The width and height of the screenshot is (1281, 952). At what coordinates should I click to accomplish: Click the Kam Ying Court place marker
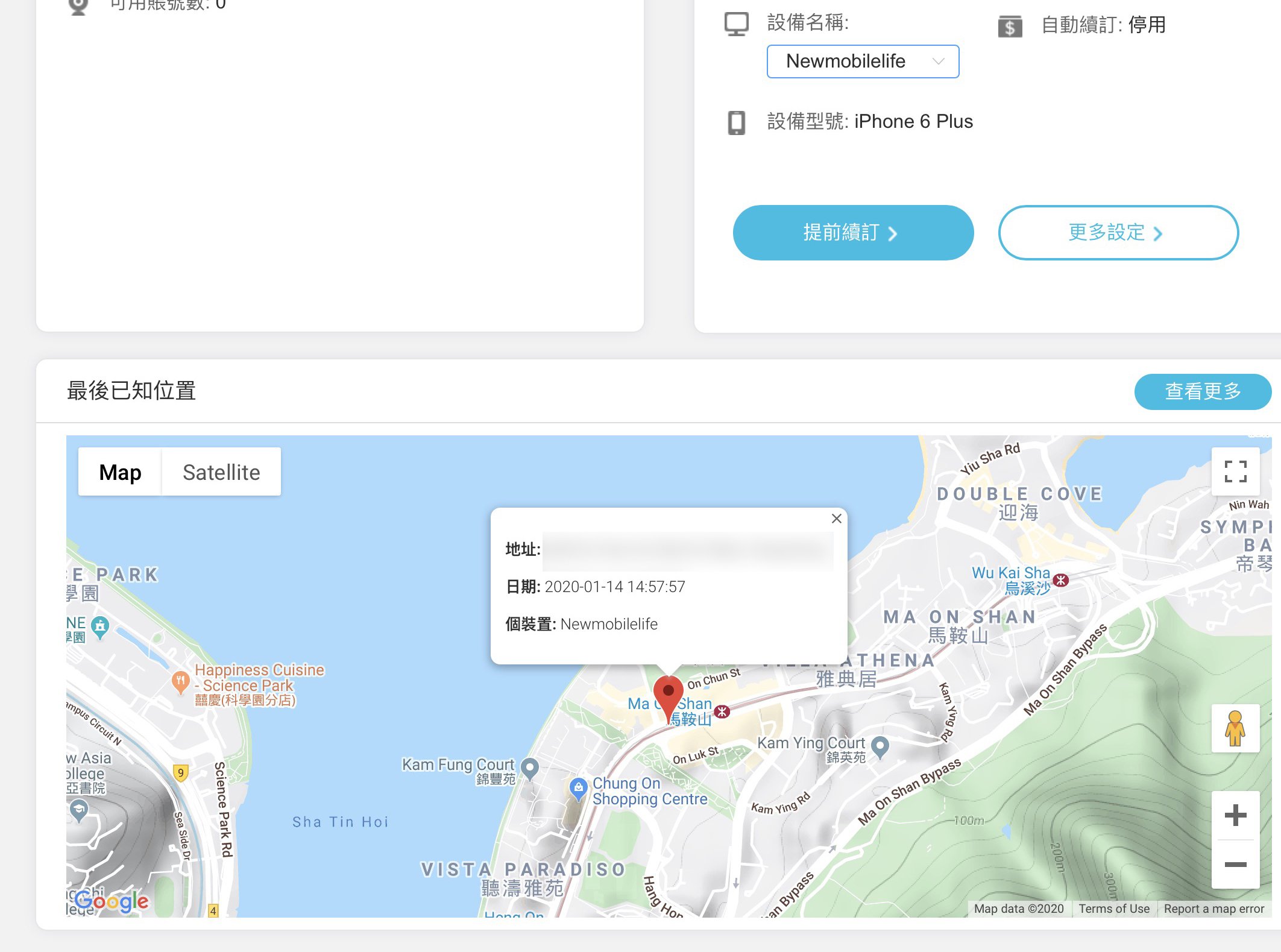(880, 748)
